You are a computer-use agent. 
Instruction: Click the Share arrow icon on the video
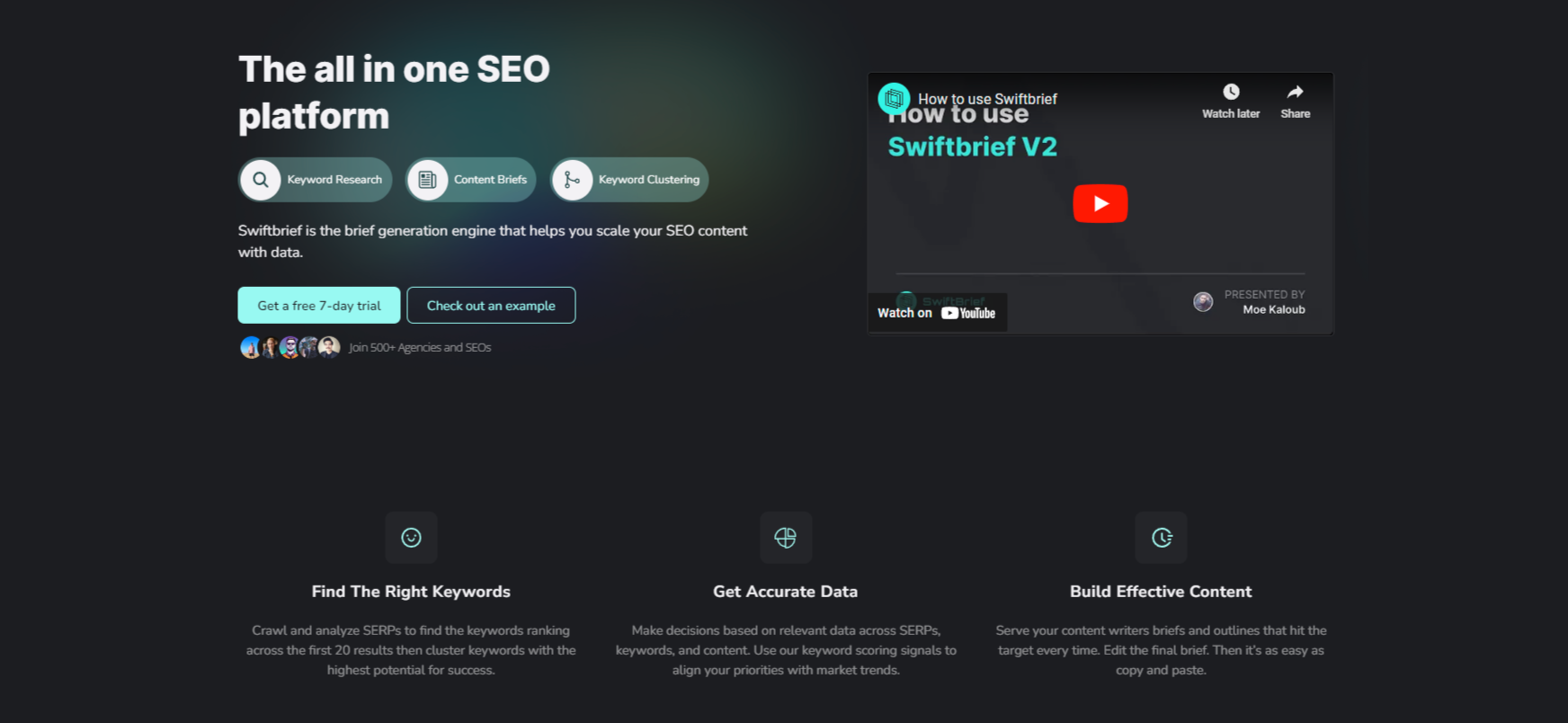[1295, 91]
